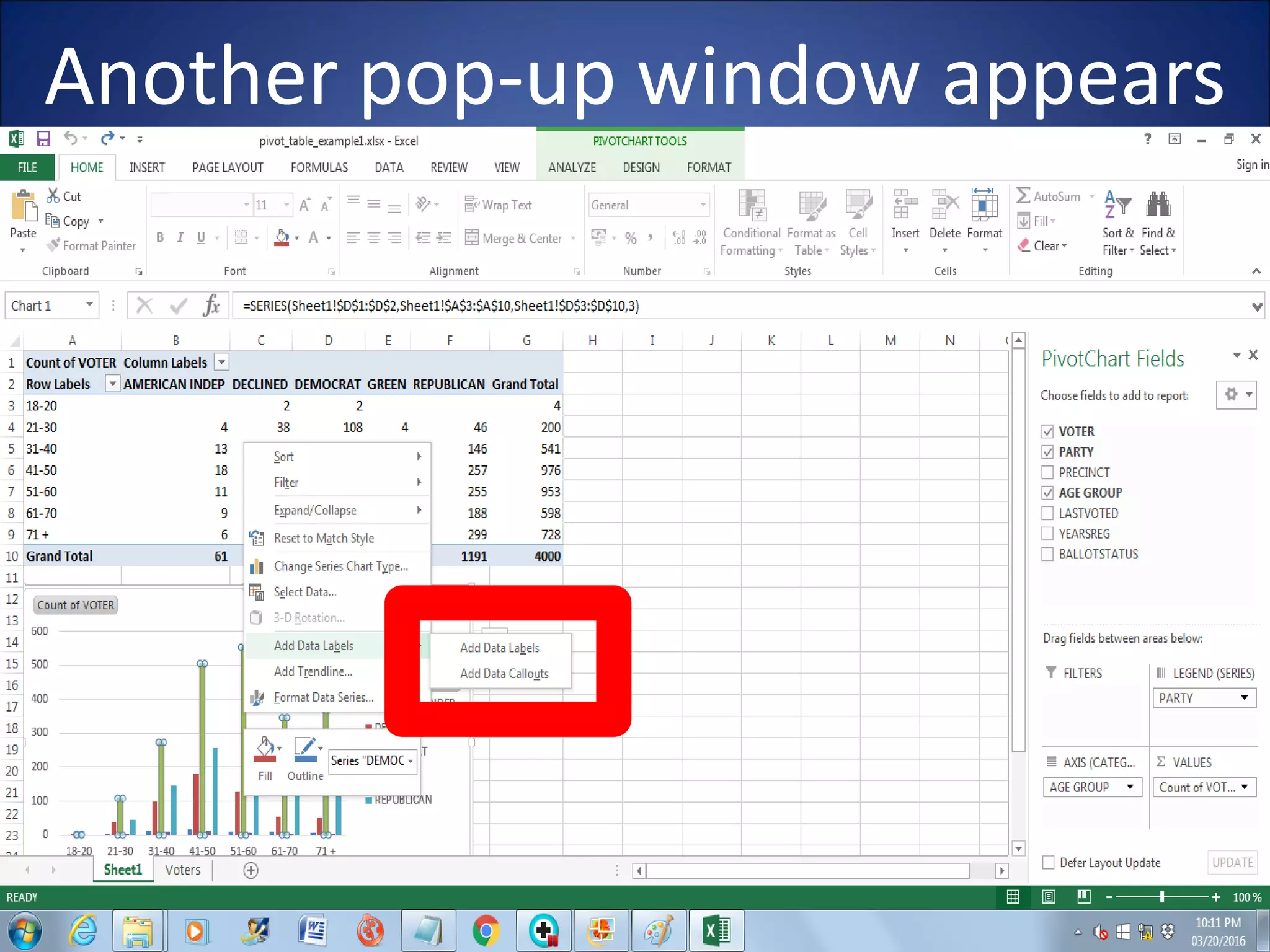The image size is (1270, 952).
Task: Open Format as Table gallery
Action: (811, 223)
